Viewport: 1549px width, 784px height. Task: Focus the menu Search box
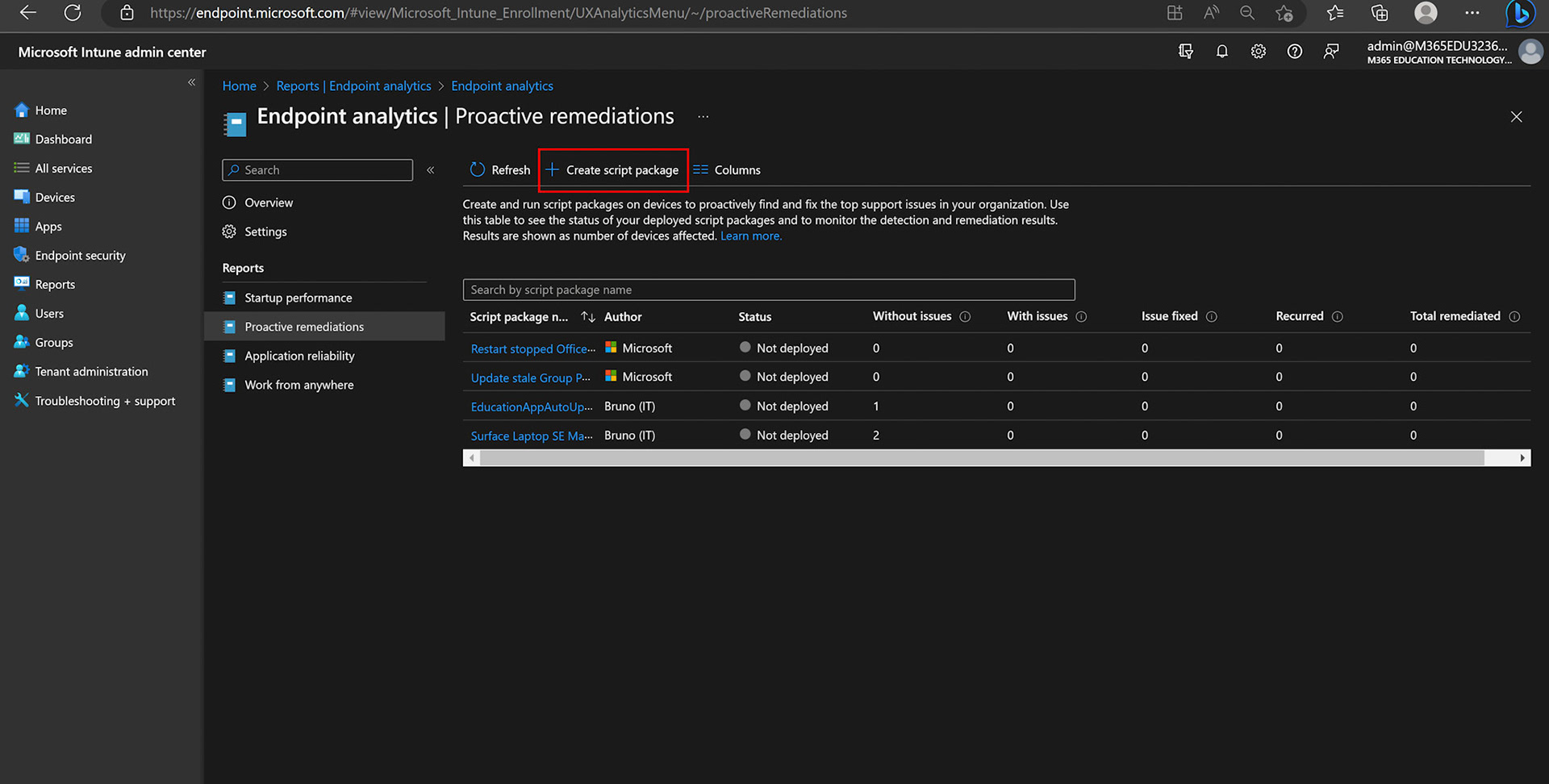pyautogui.click(x=317, y=170)
